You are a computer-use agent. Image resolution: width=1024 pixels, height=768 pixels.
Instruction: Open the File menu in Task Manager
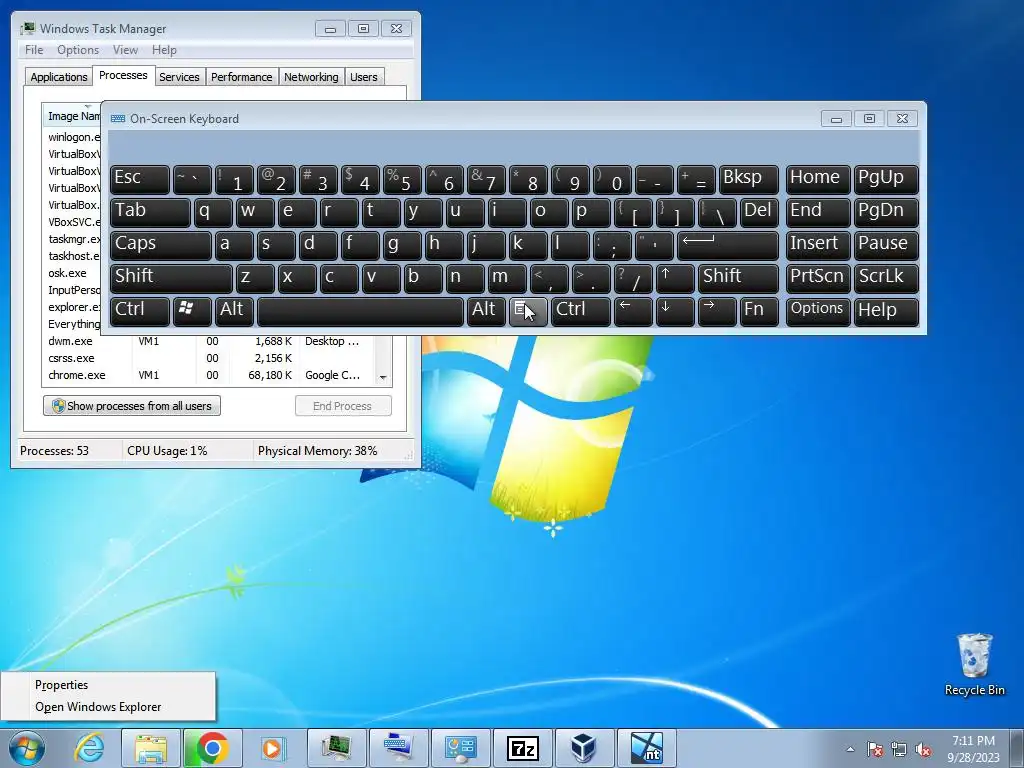pyautogui.click(x=34, y=50)
